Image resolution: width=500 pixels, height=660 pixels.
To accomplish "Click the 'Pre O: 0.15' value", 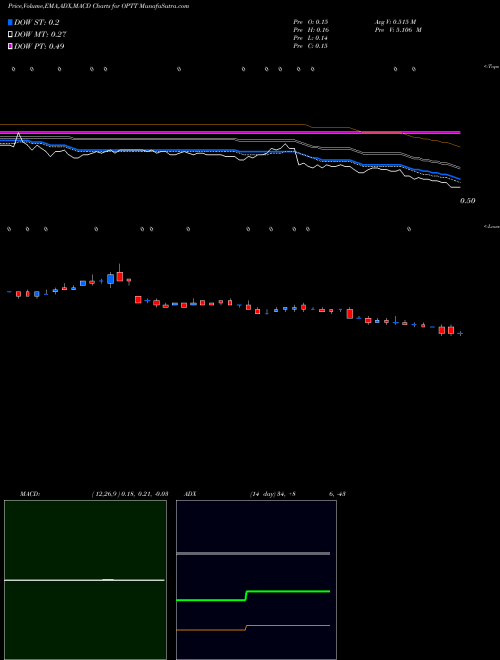I will [311, 22].
